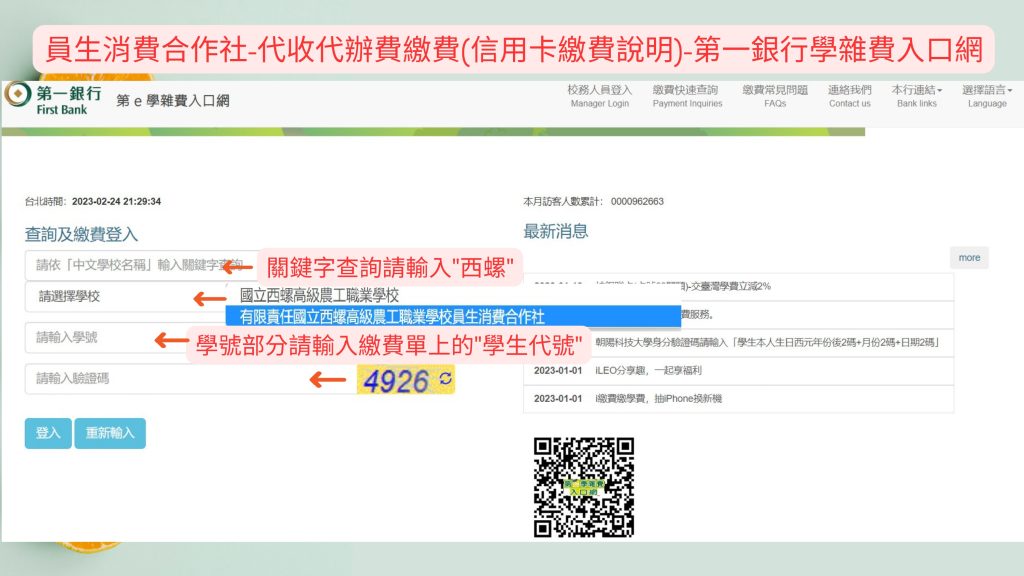Screen dimensions: 1024x576
Task: Click the QR code image
Action: pyautogui.click(x=584, y=487)
